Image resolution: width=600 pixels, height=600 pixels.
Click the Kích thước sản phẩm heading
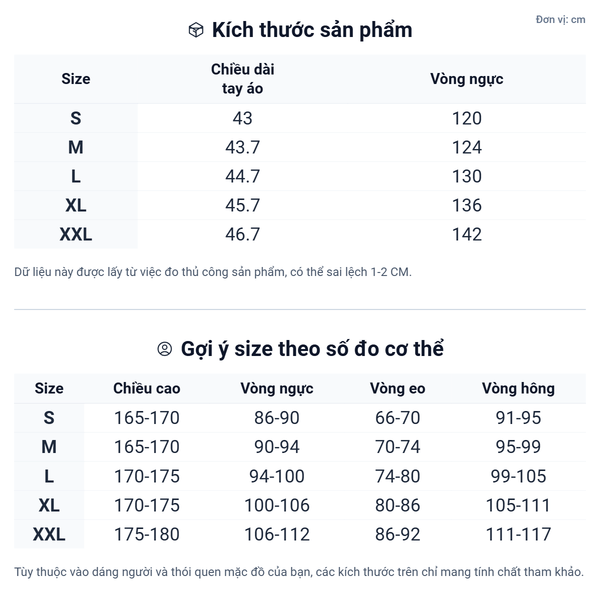coord(312,30)
